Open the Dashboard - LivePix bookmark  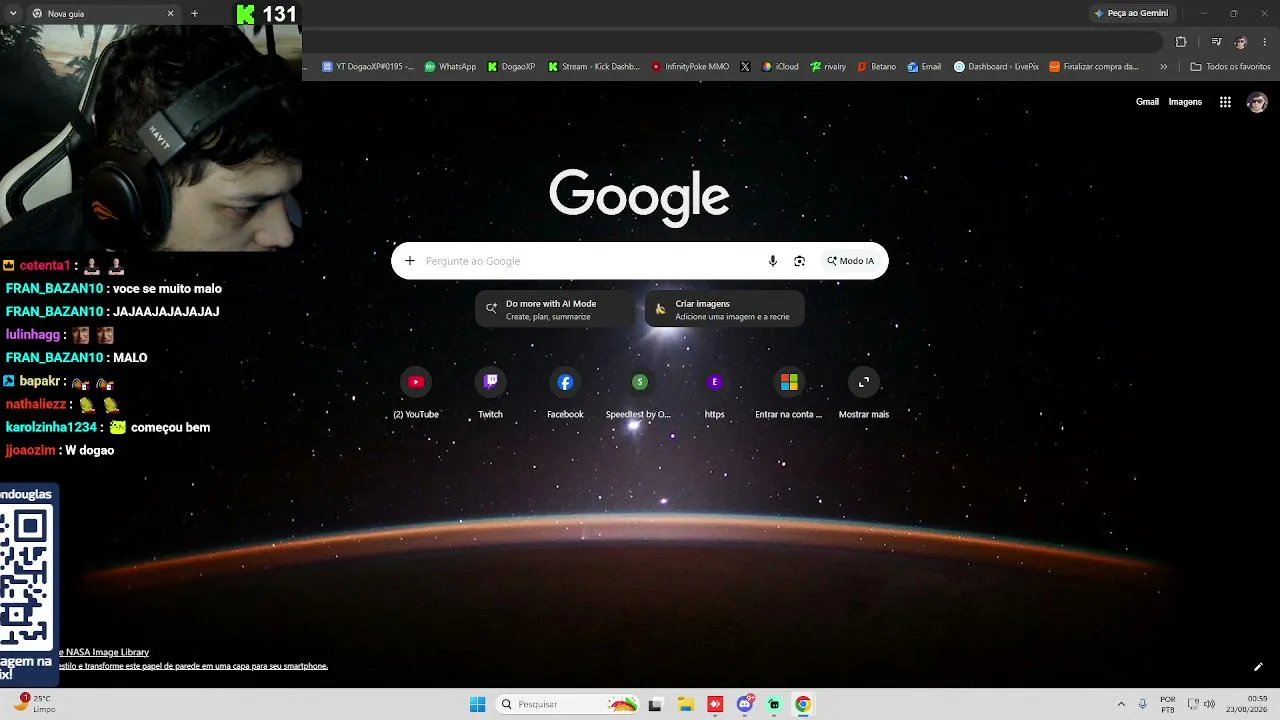pyautogui.click(x=996, y=67)
